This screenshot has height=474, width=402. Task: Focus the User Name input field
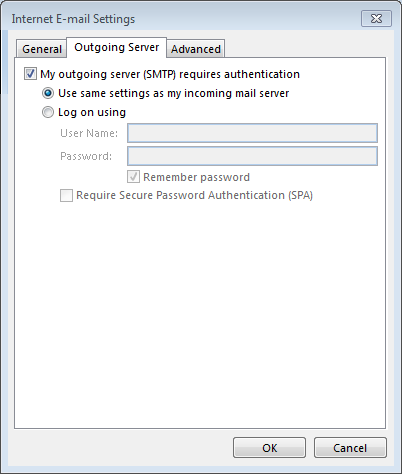(x=252, y=133)
